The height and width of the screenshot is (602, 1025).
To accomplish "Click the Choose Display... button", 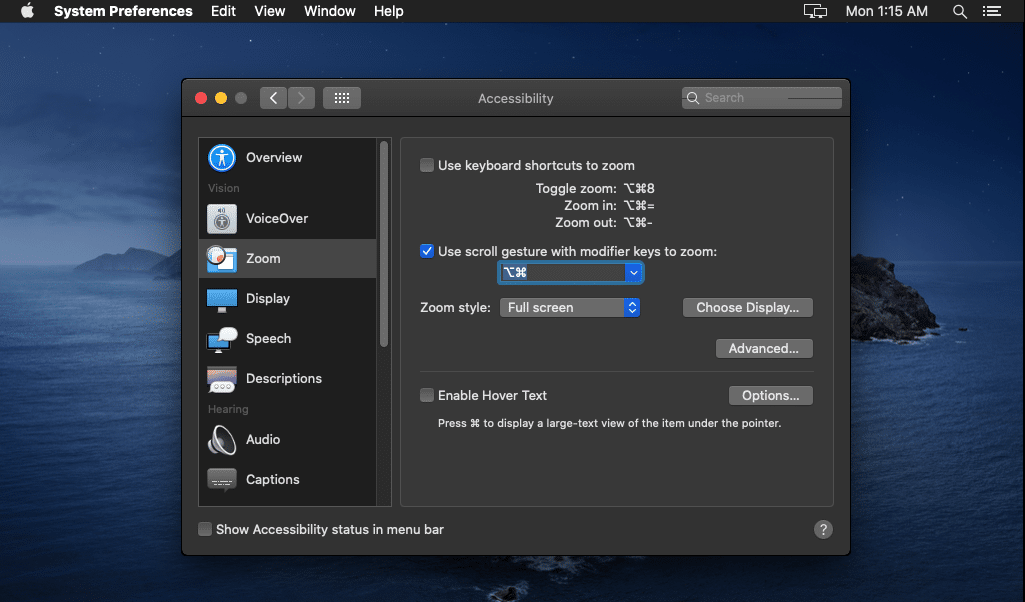I will tap(747, 308).
